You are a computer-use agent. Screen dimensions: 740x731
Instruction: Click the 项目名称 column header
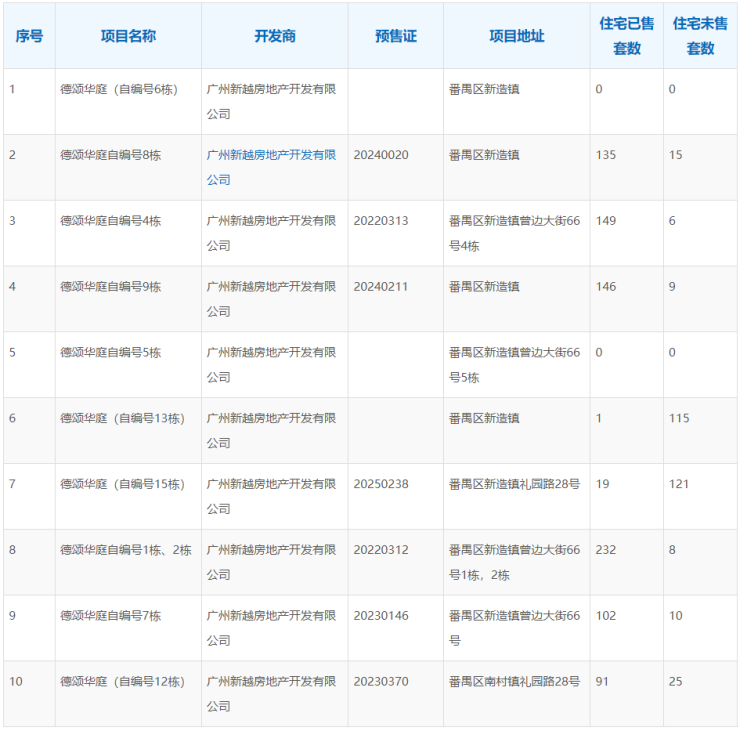pos(128,36)
